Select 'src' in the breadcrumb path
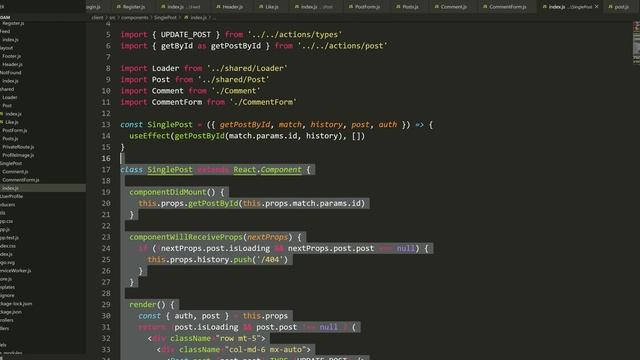 tap(112, 18)
